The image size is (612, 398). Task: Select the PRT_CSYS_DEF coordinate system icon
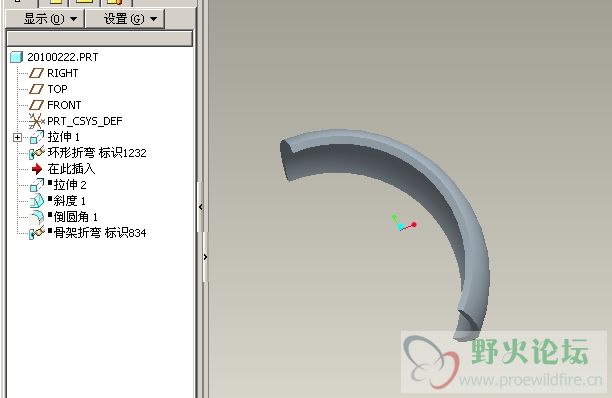[37, 121]
